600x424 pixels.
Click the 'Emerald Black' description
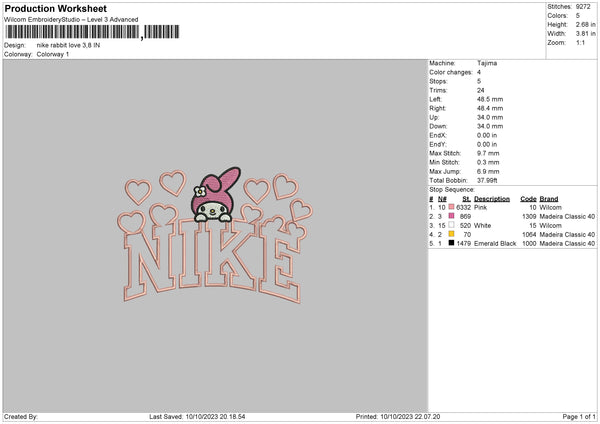495,243
